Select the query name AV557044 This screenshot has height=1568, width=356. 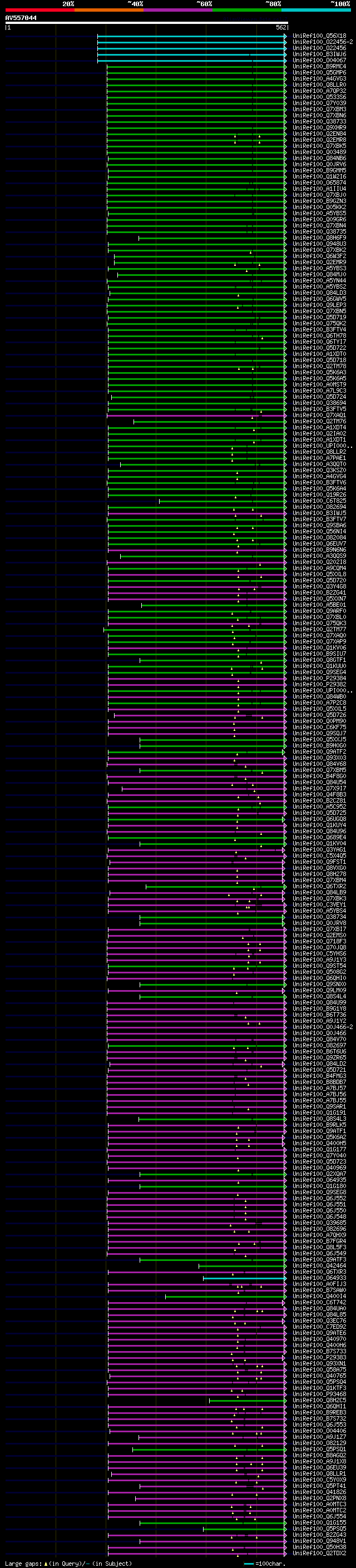(x=21, y=18)
